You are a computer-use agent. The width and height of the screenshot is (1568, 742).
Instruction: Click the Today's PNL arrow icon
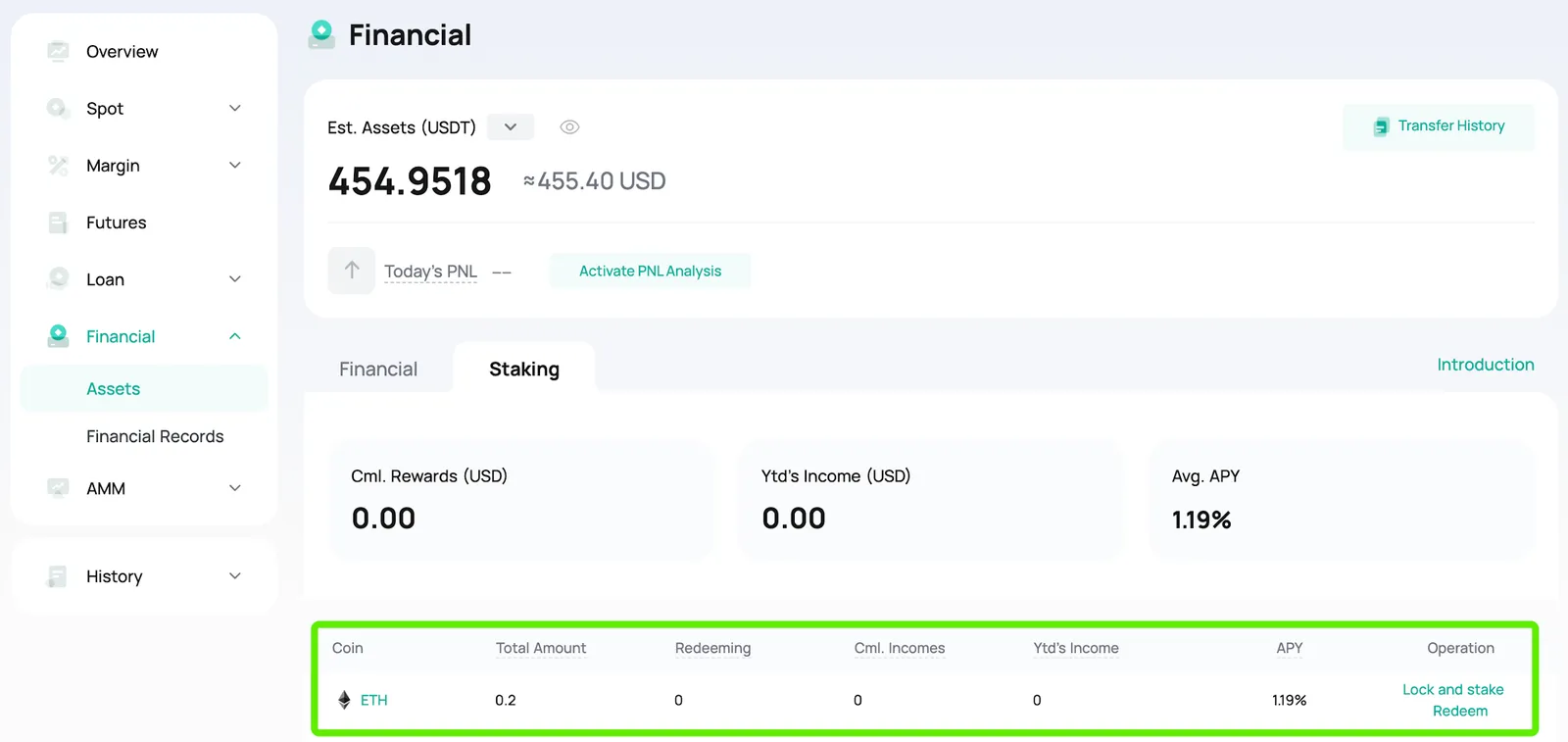click(352, 271)
